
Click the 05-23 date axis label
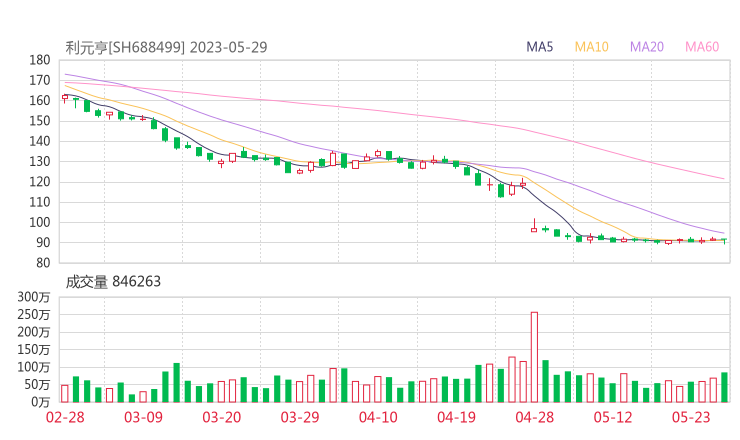point(691,417)
